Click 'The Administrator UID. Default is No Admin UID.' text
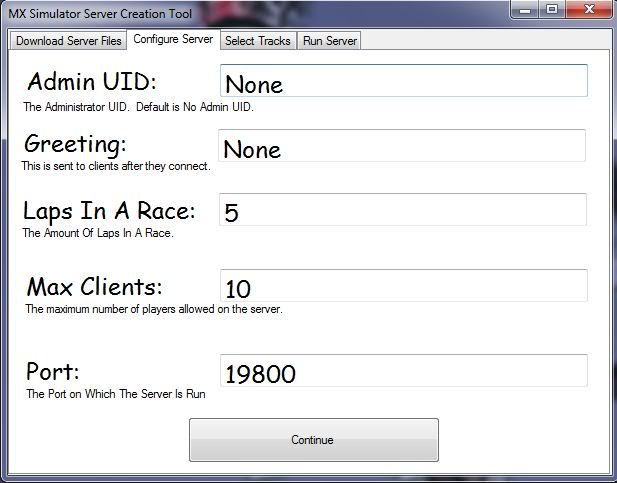This screenshot has height=483, width=617. pos(139,107)
